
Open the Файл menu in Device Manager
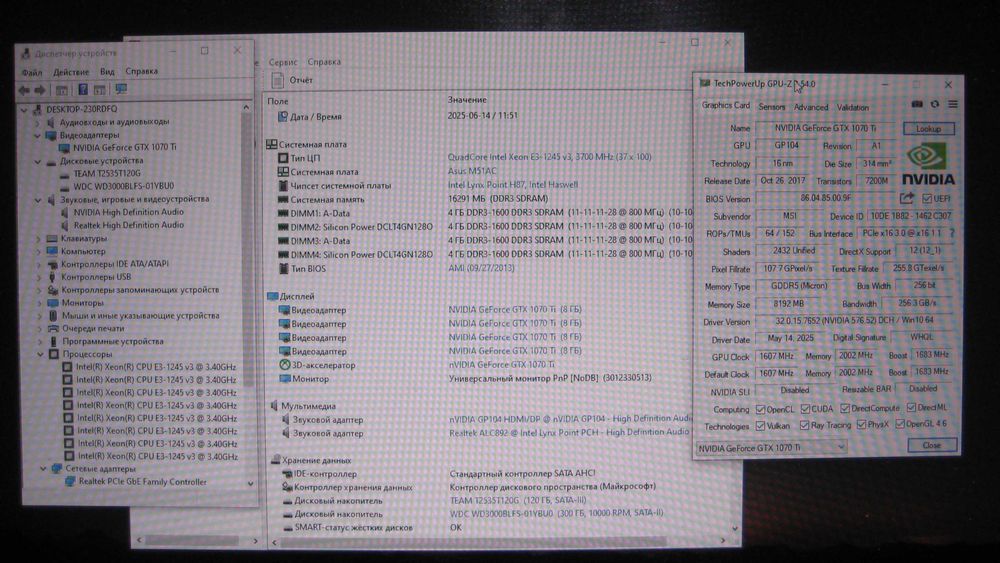(32, 72)
